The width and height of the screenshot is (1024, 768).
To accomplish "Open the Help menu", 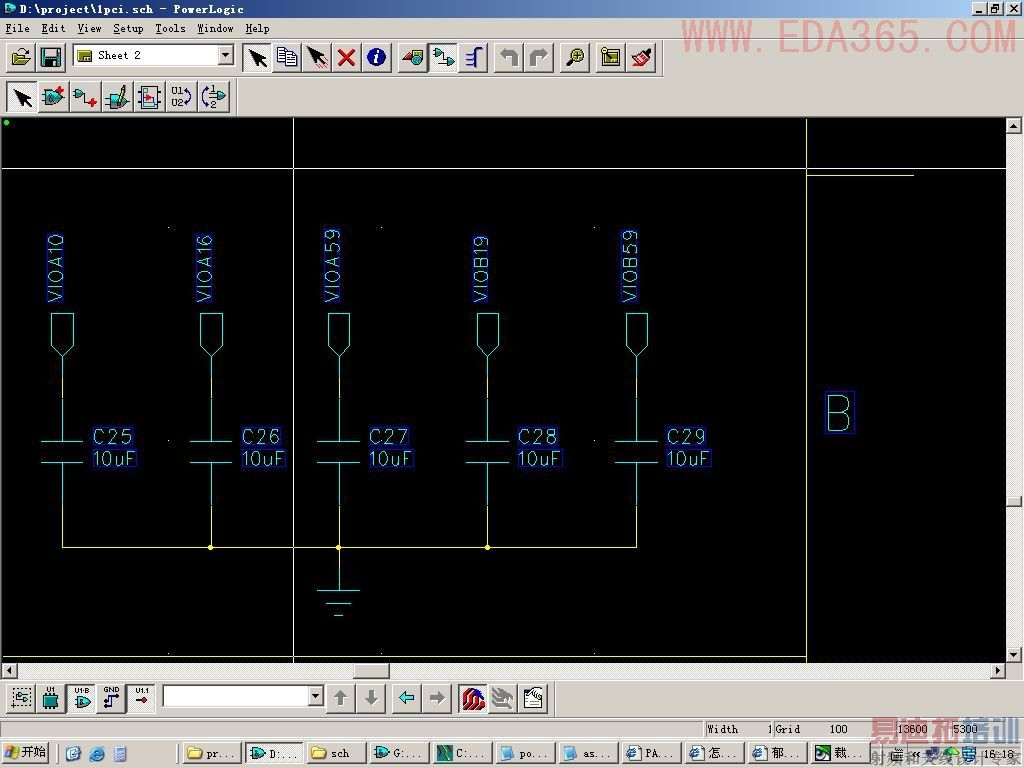I will 257,29.
